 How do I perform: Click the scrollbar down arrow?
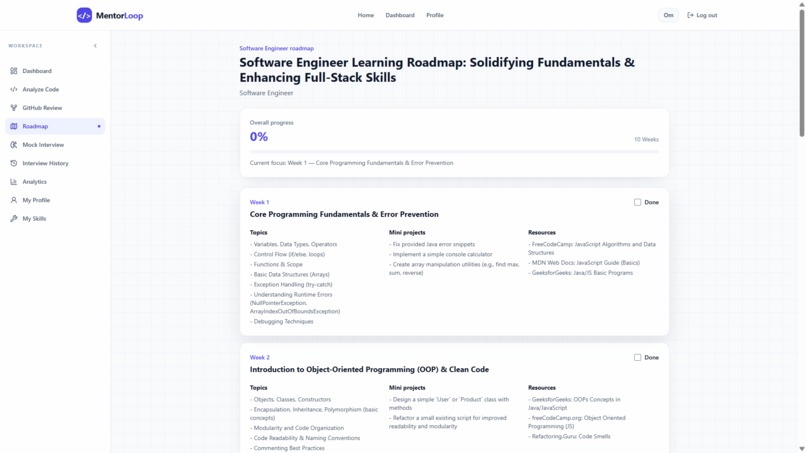801,449
